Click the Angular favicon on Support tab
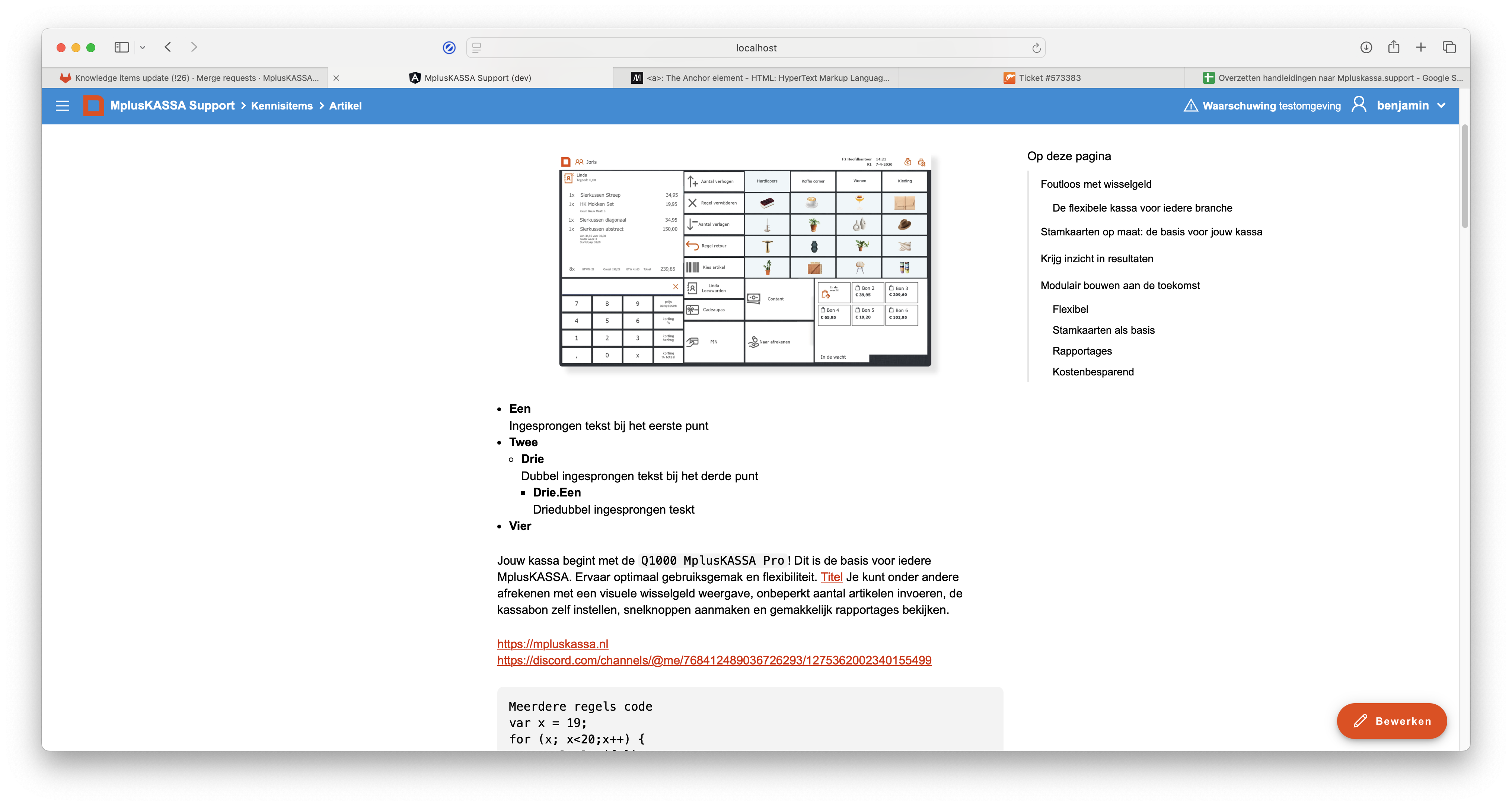The height and width of the screenshot is (806, 1512). (414, 77)
